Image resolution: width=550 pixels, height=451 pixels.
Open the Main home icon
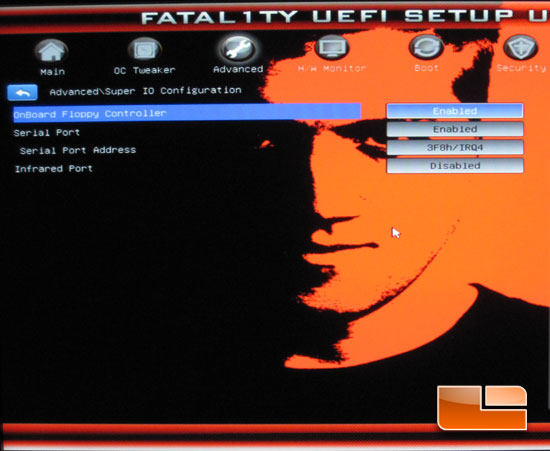[x=51, y=51]
